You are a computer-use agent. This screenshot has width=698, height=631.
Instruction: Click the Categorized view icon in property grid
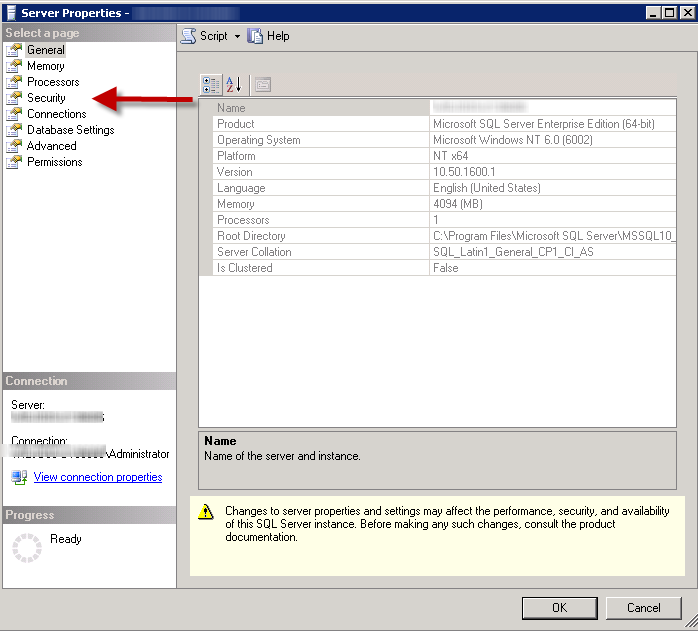tap(211, 85)
